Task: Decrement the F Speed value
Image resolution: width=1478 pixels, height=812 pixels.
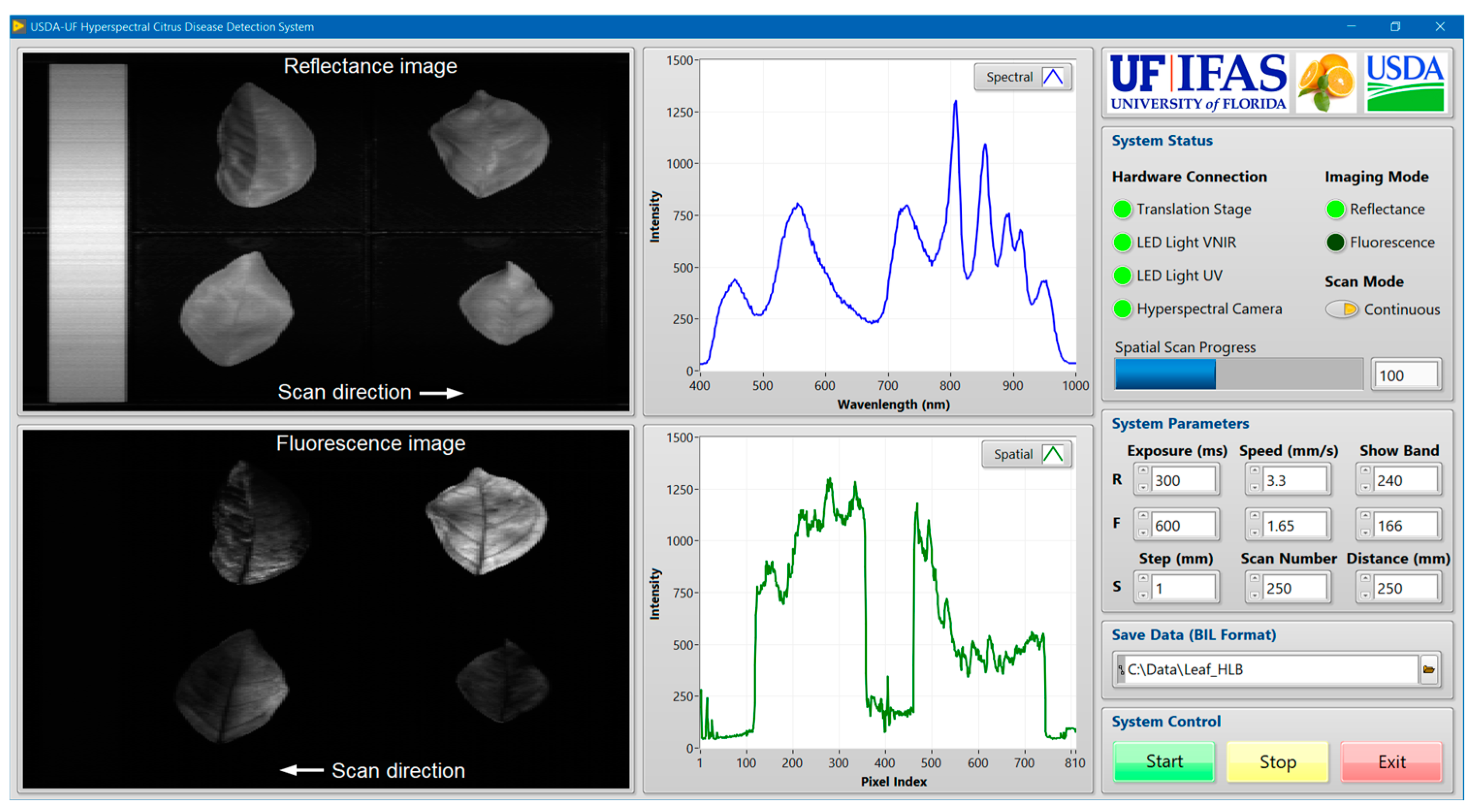Action: pos(1254,533)
